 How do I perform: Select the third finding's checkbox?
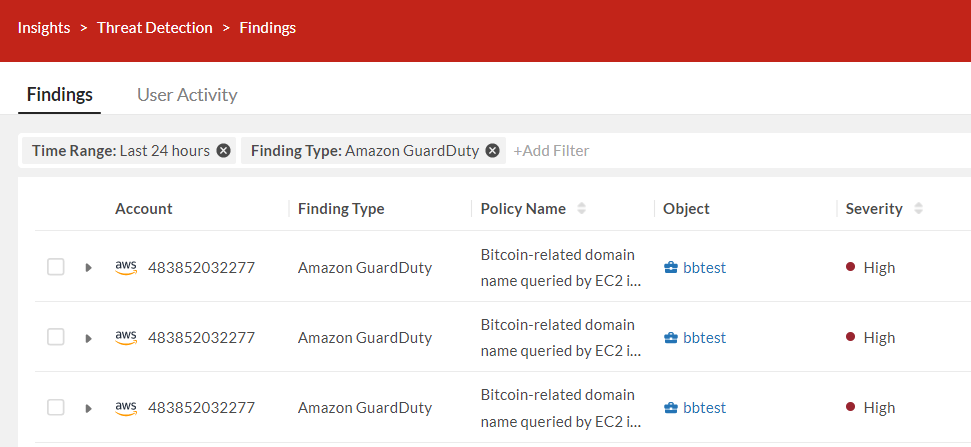(56, 407)
